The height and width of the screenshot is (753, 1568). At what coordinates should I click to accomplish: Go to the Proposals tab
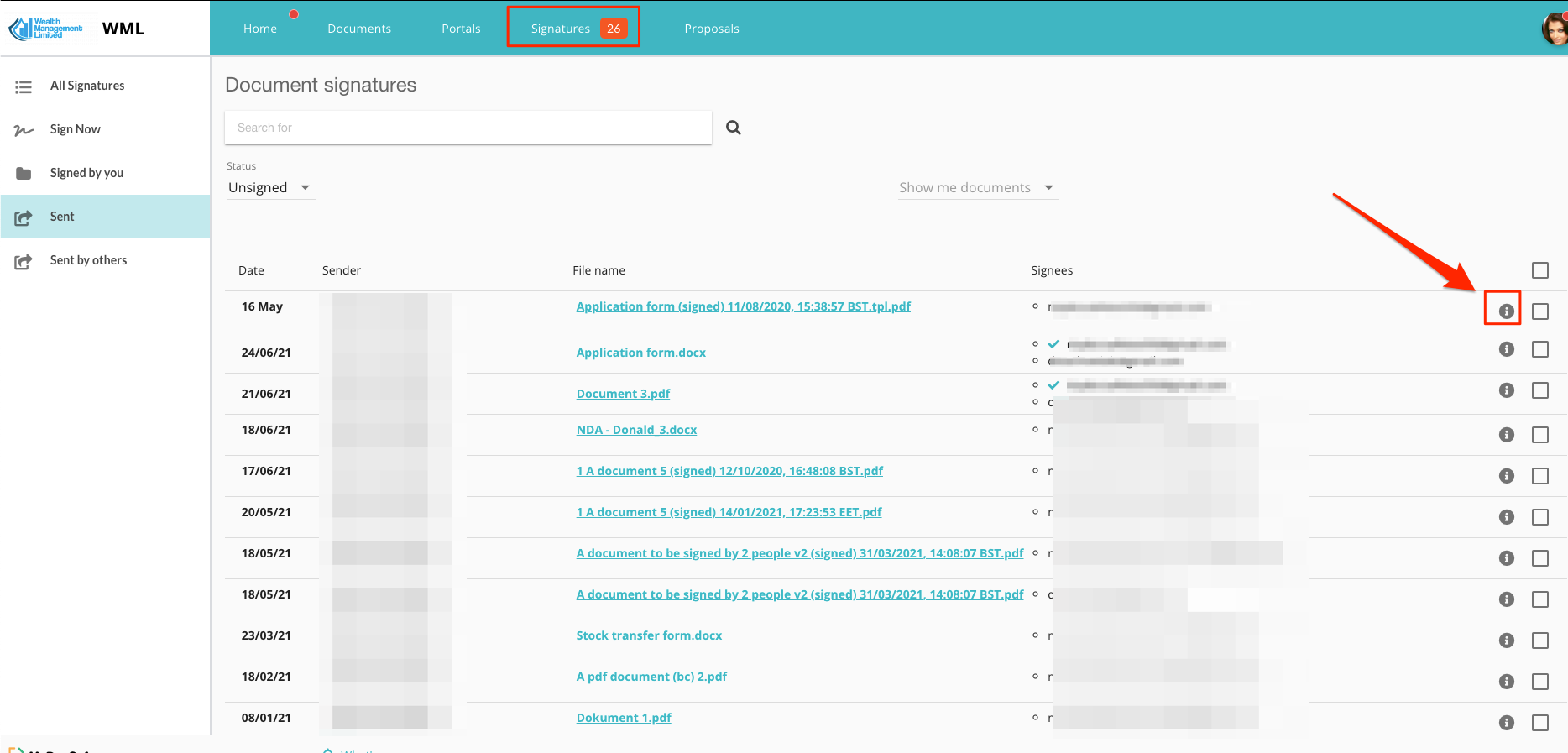point(711,29)
